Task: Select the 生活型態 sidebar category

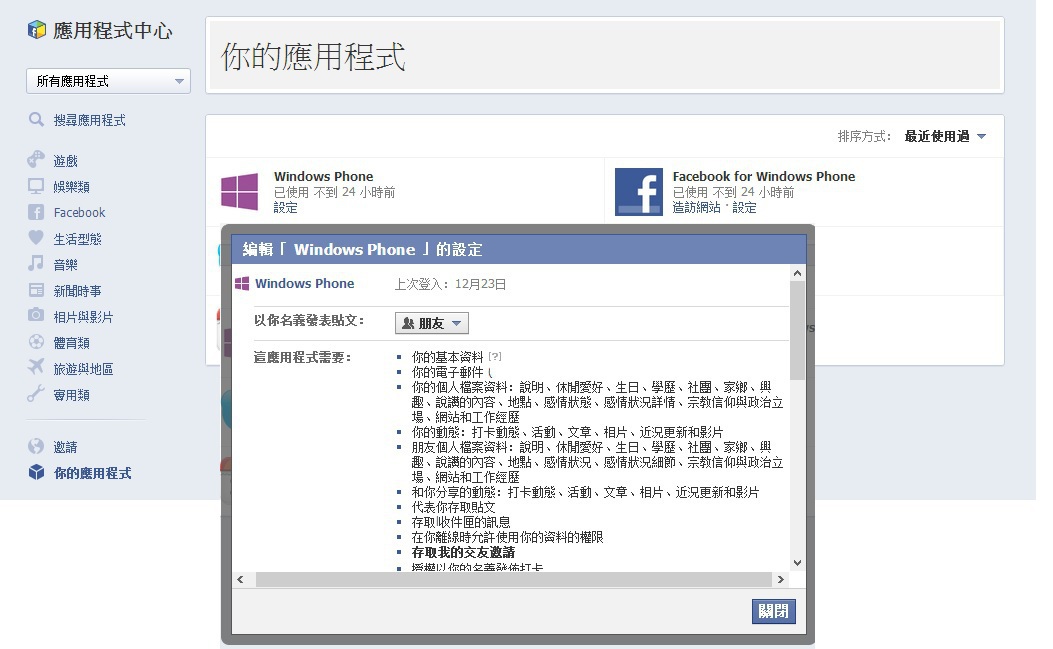Action: click(78, 239)
